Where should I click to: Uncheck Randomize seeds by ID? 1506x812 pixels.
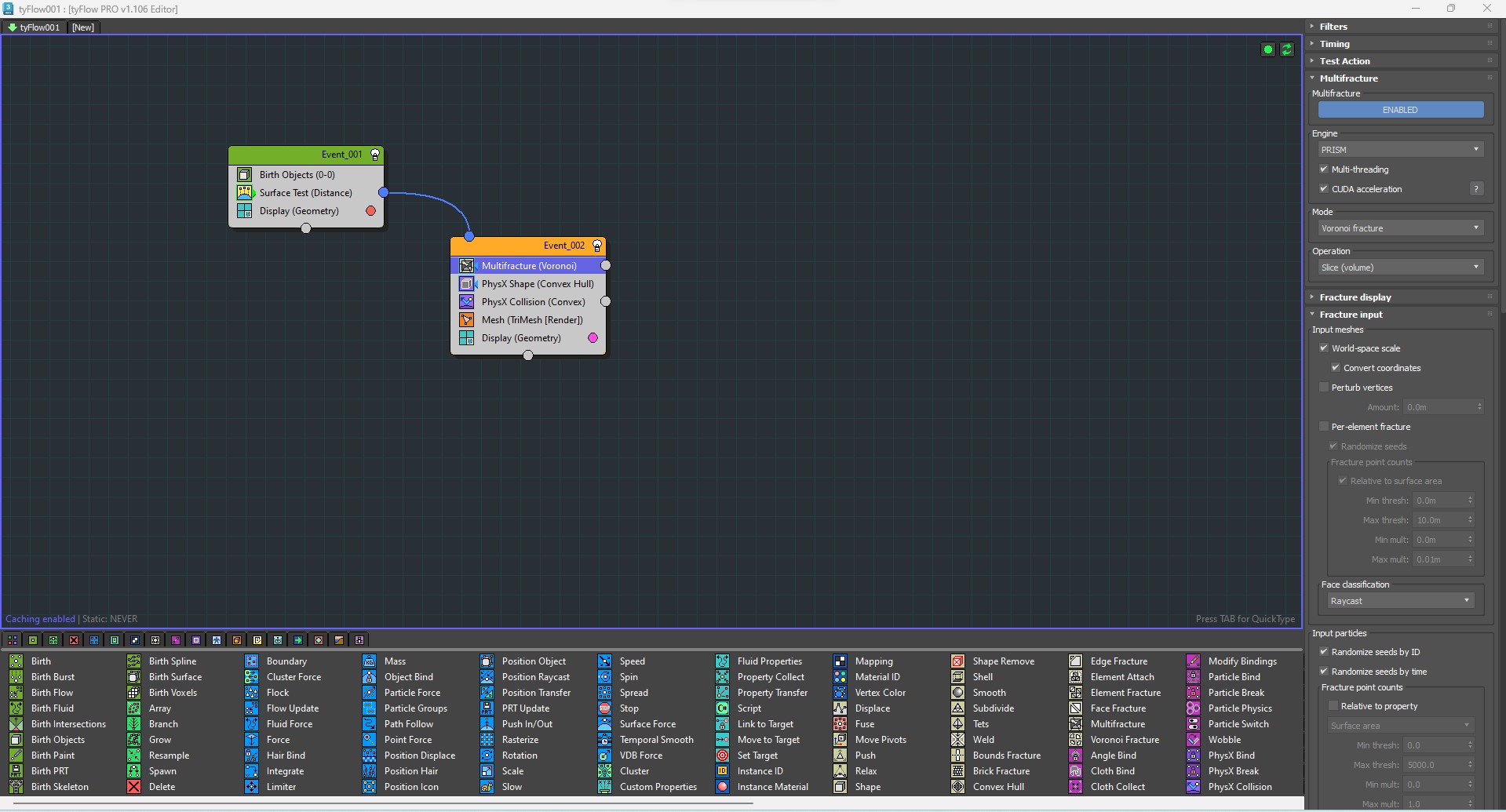(x=1324, y=652)
